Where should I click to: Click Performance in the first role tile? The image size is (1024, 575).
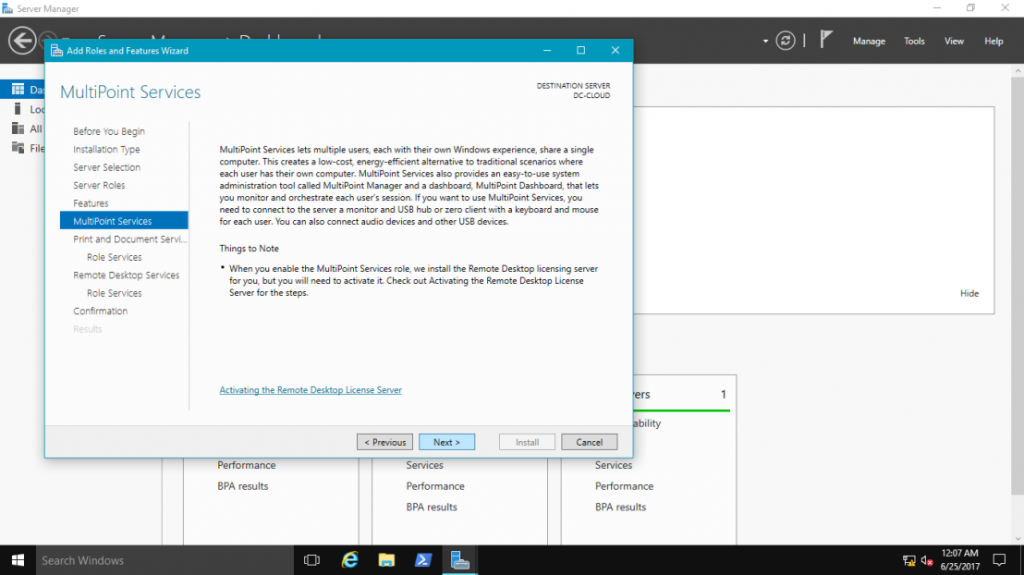(246, 465)
